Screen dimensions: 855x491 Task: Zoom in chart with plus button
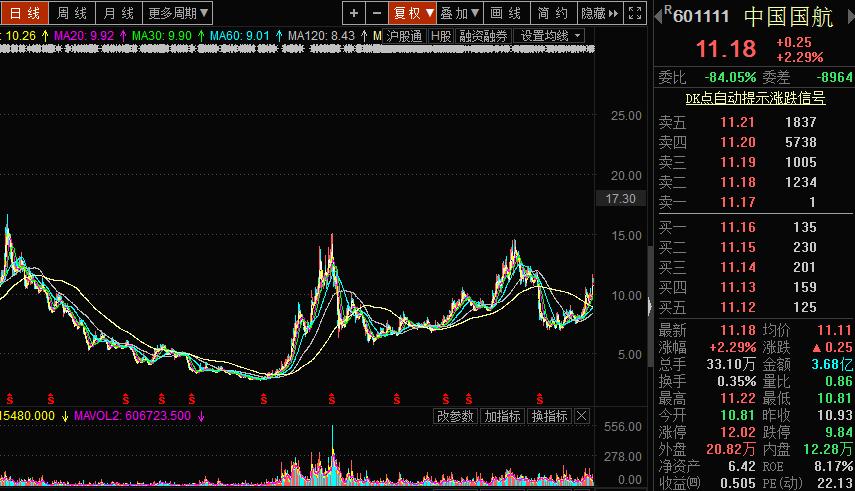354,13
